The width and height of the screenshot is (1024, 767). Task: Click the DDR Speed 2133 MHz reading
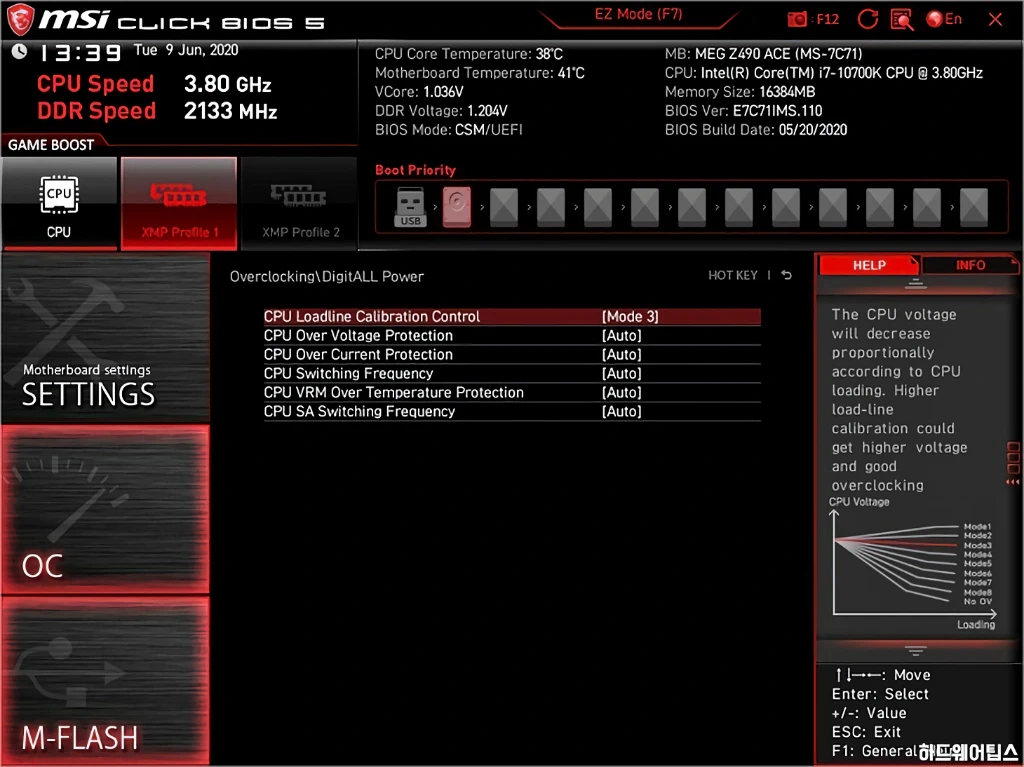pos(157,111)
